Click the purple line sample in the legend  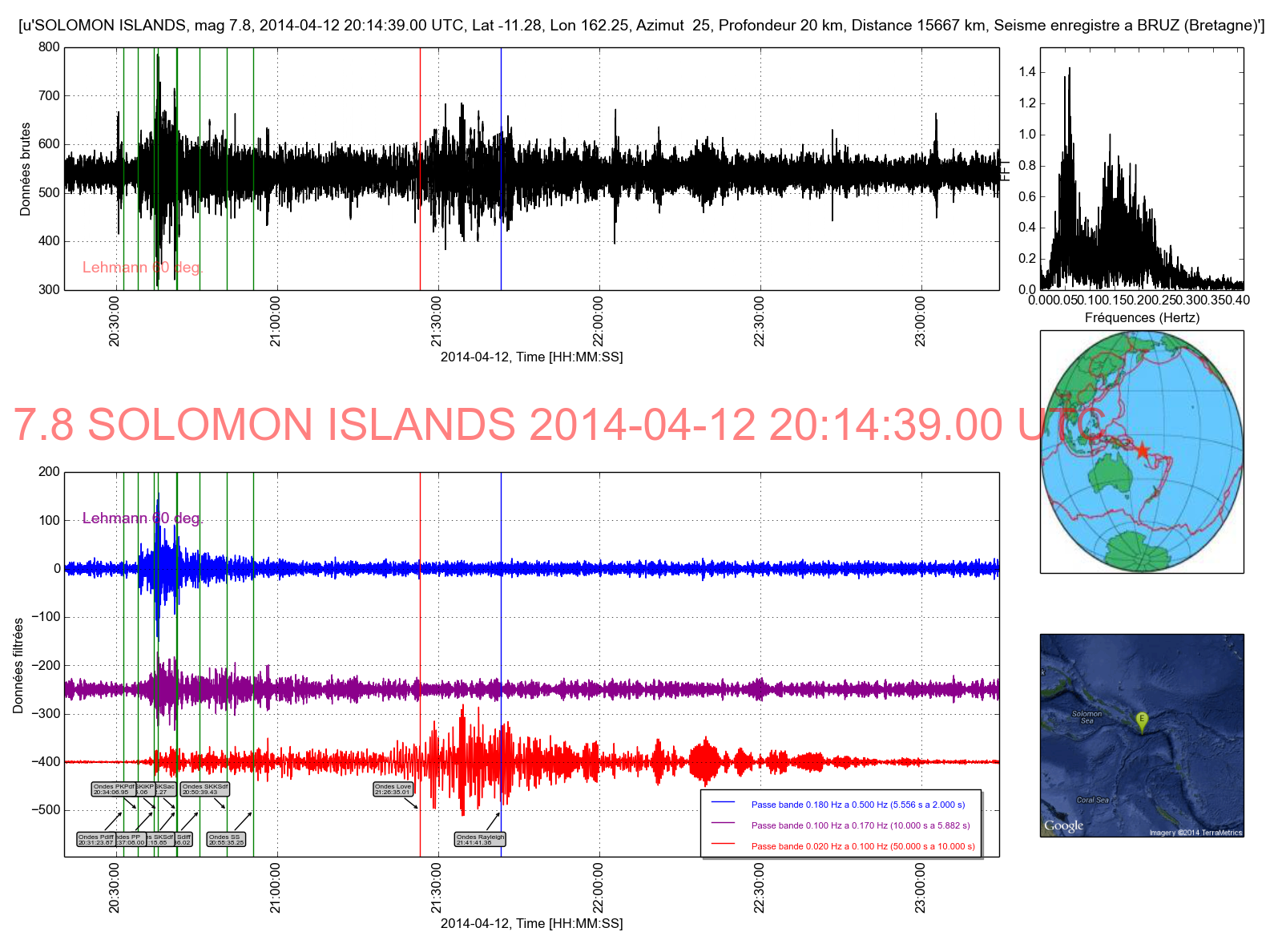click(x=723, y=823)
